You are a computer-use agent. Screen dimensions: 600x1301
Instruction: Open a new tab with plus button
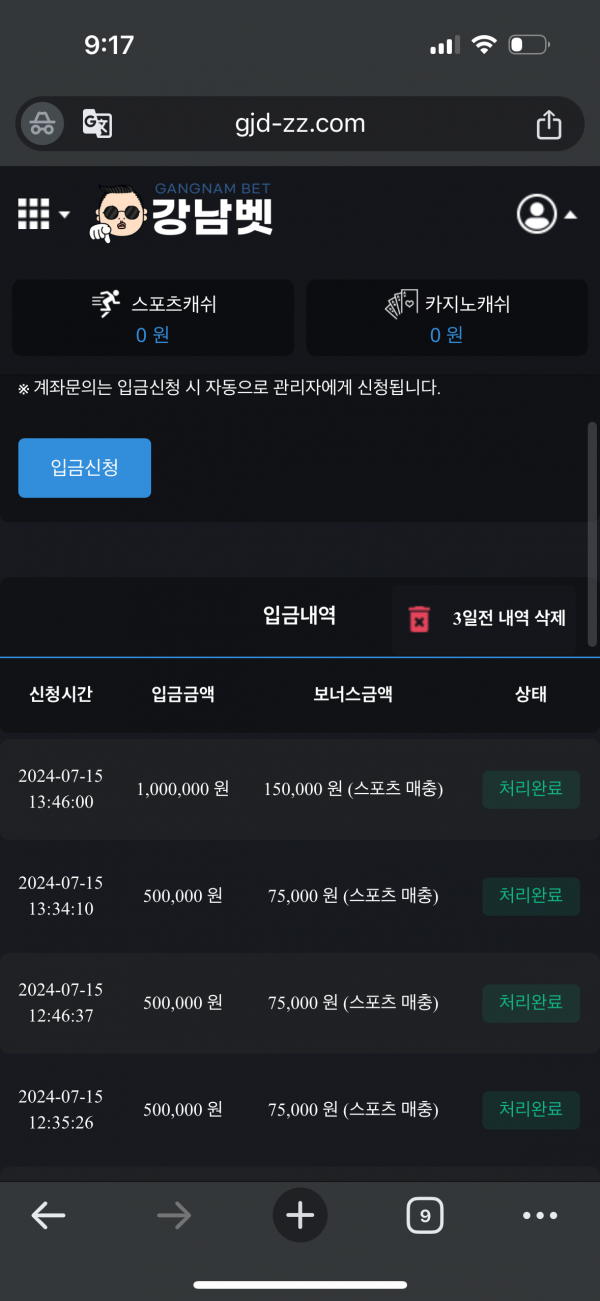tap(300, 1215)
